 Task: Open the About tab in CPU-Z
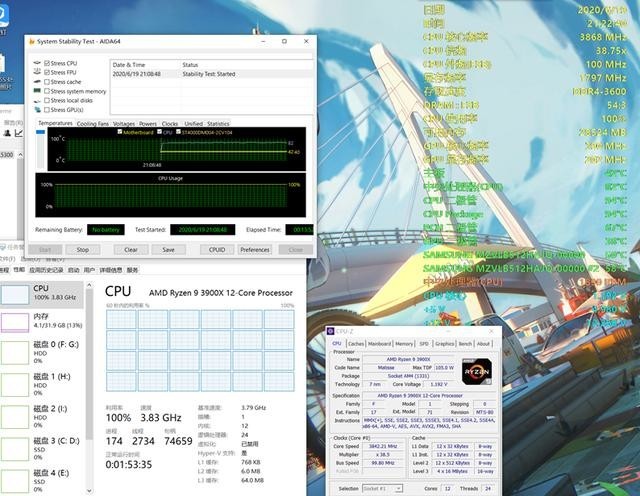click(483, 344)
